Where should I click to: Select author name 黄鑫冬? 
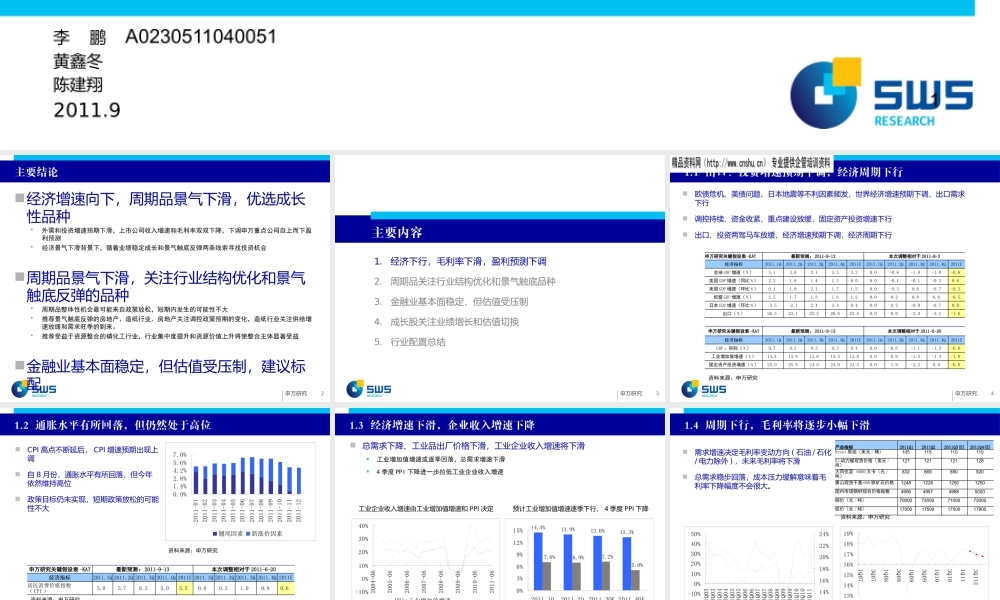[x=78, y=61]
